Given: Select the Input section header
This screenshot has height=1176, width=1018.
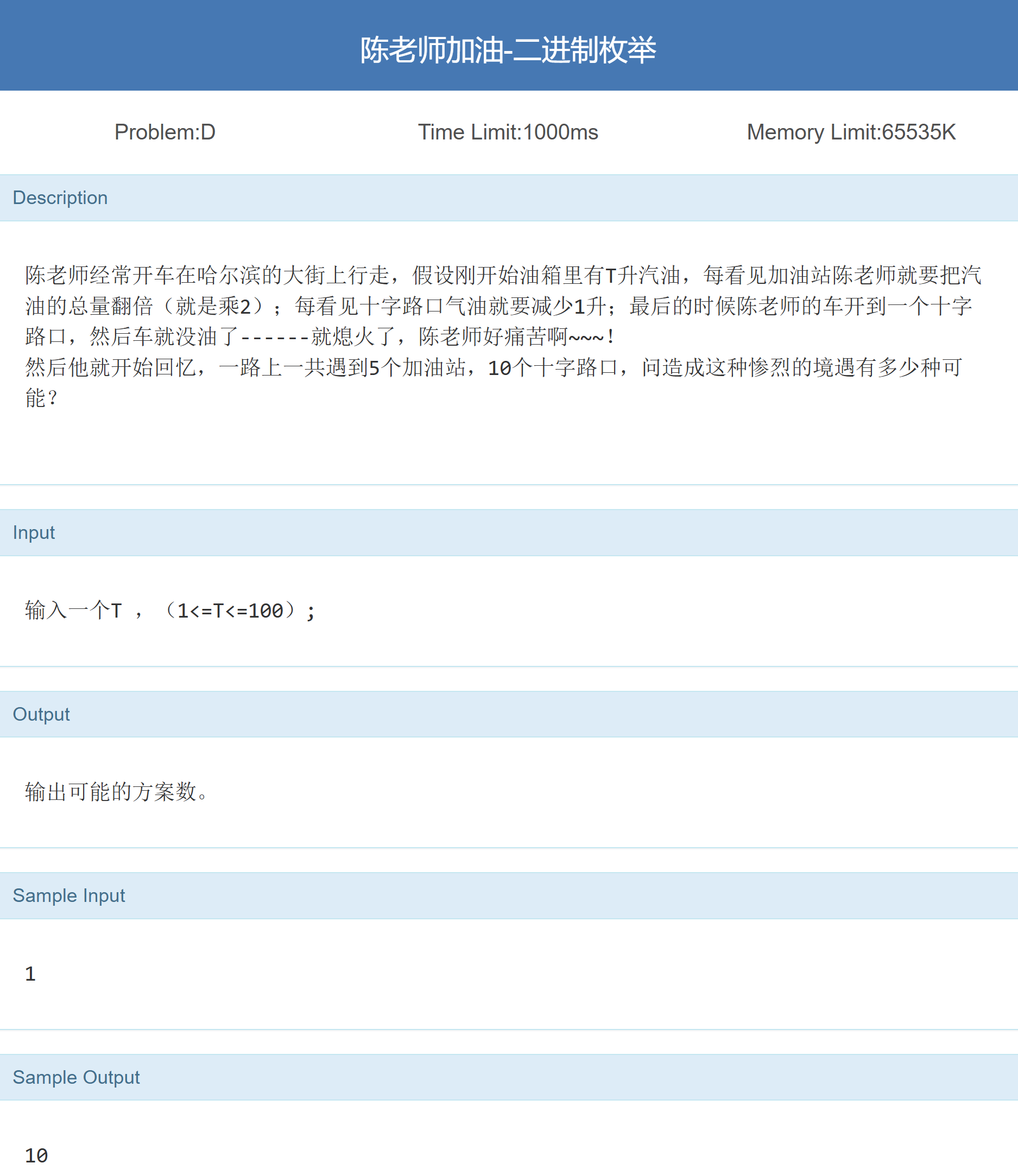Looking at the screenshot, I should (x=34, y=532).
